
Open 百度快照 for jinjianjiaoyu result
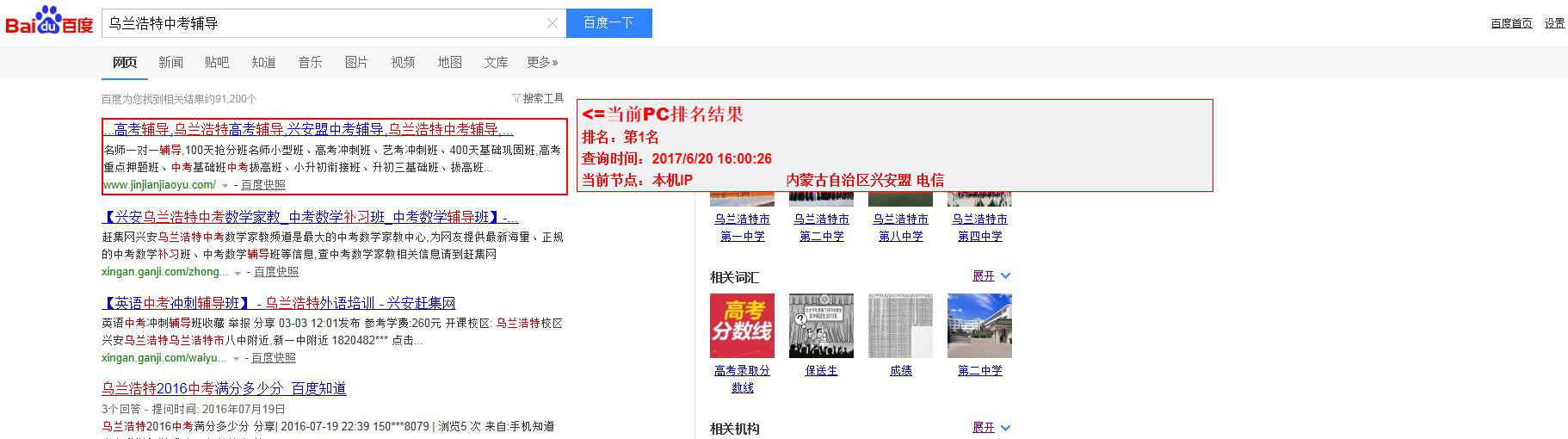point(263,185)
